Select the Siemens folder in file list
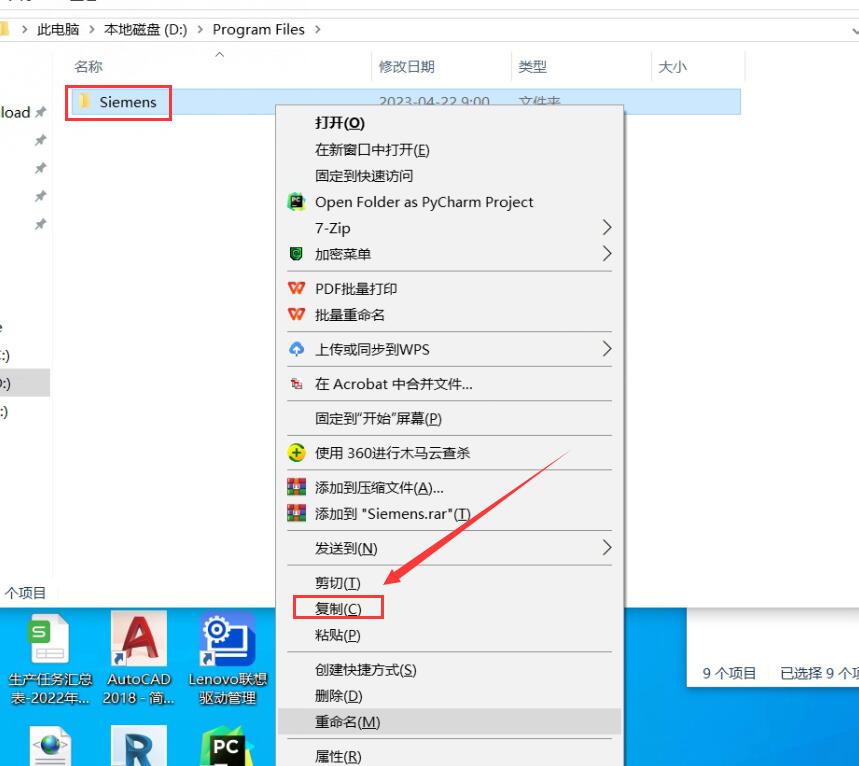859x766 pixels. [127, 102]
